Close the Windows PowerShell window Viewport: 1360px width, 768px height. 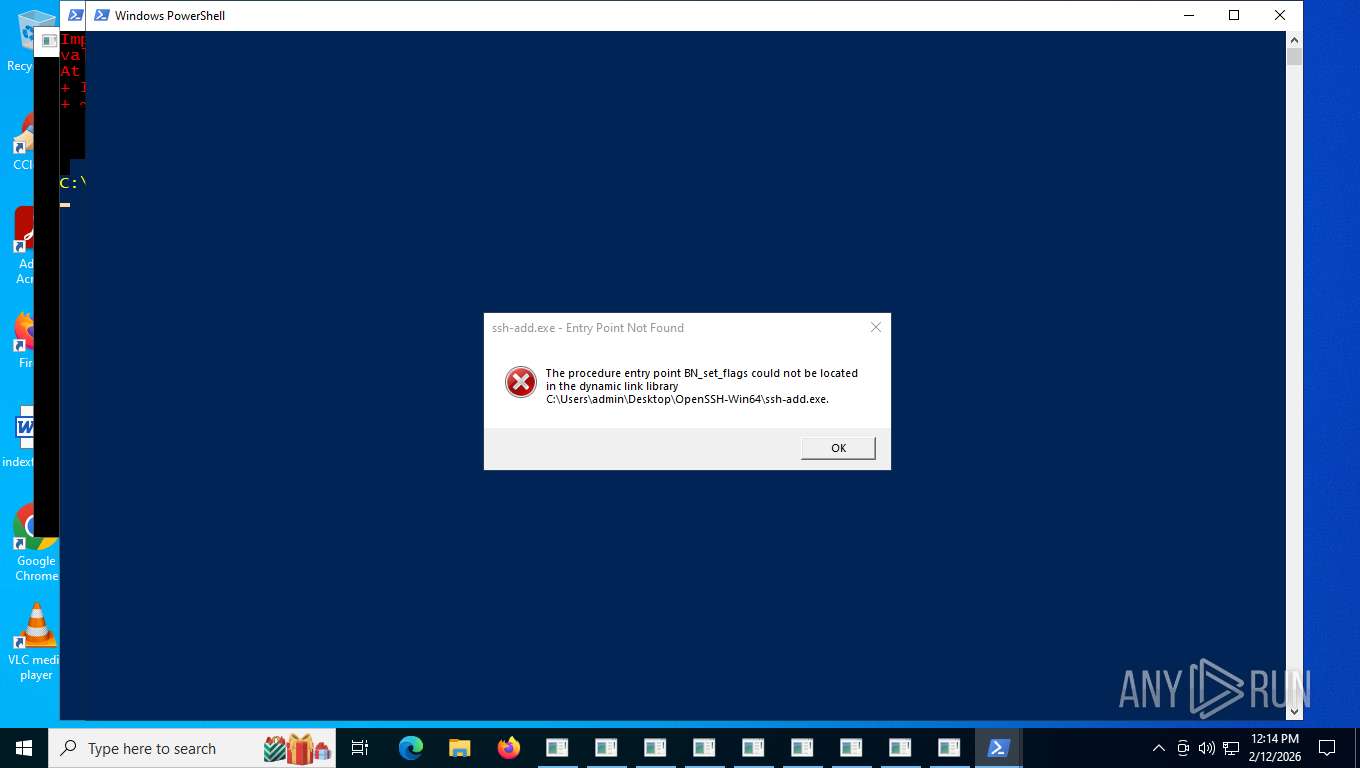pos(1279,15)
